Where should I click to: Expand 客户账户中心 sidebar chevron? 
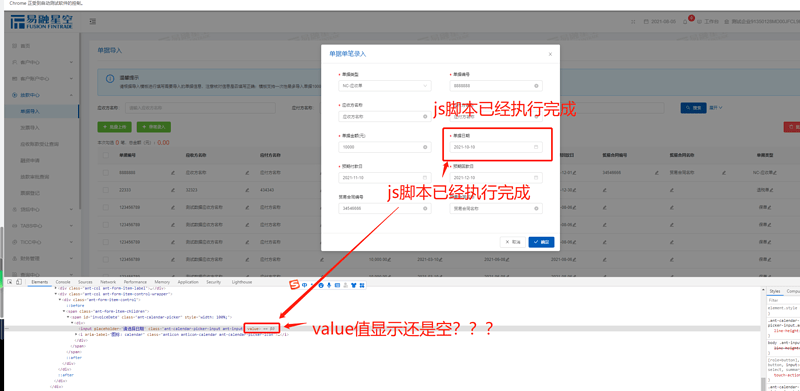click(71, 79)
